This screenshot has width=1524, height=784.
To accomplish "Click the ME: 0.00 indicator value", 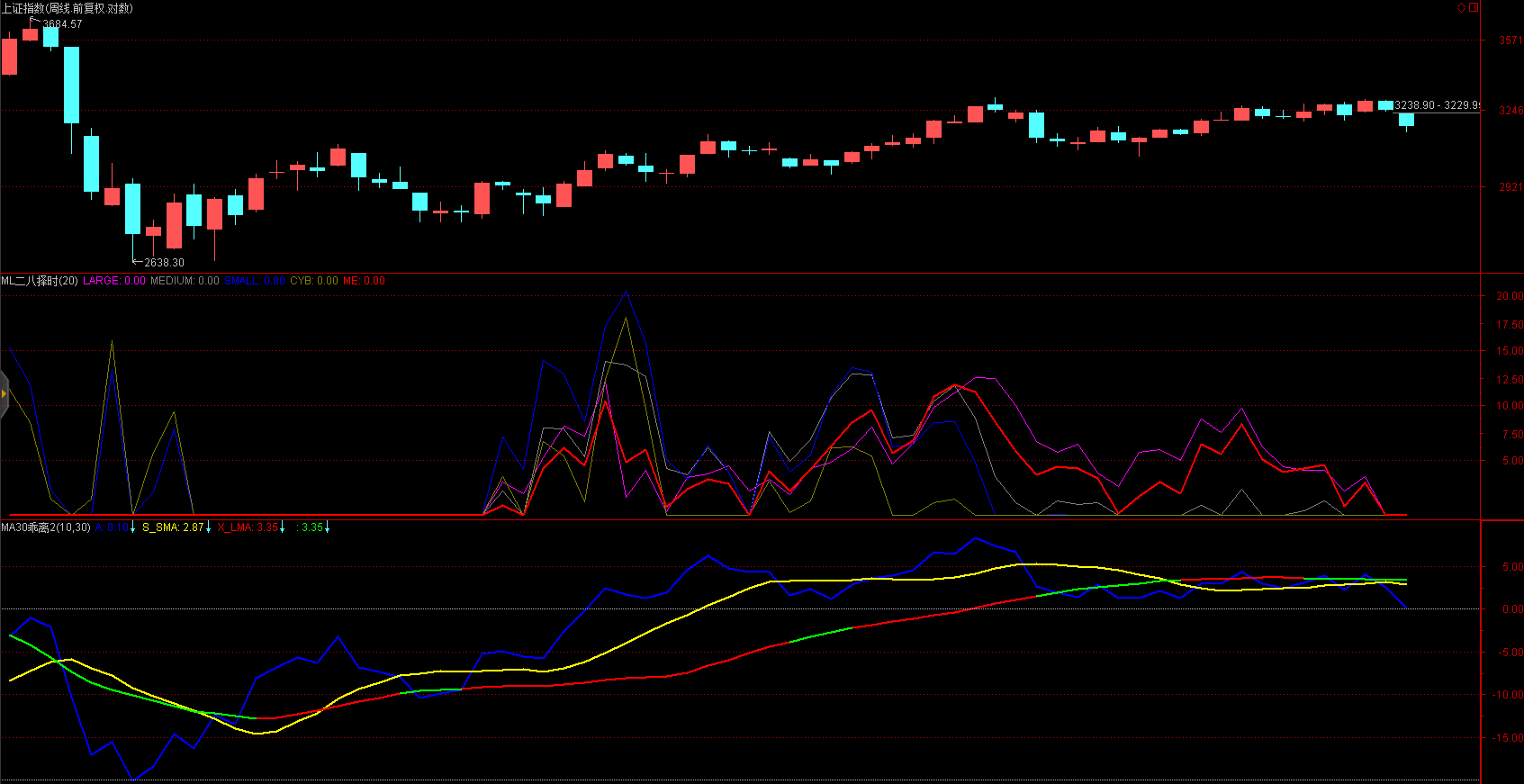I will point(364,281).
